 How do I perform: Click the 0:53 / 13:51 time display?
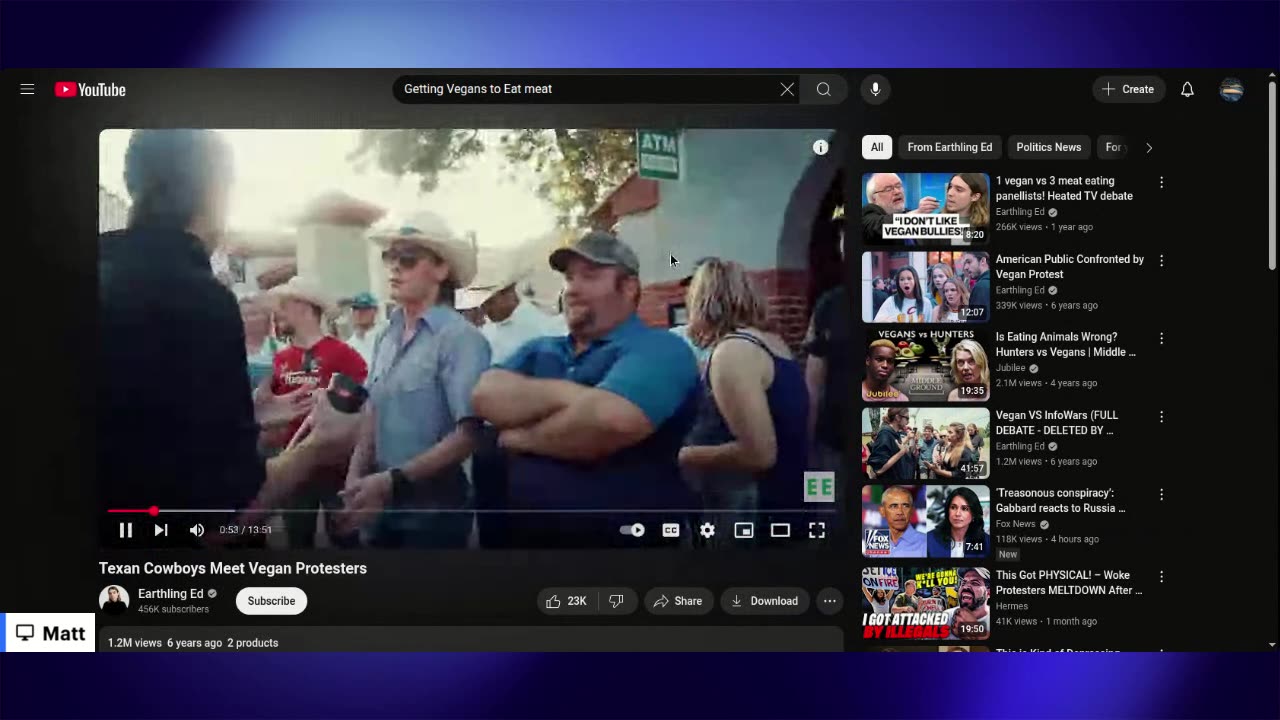tap(246, 530)
